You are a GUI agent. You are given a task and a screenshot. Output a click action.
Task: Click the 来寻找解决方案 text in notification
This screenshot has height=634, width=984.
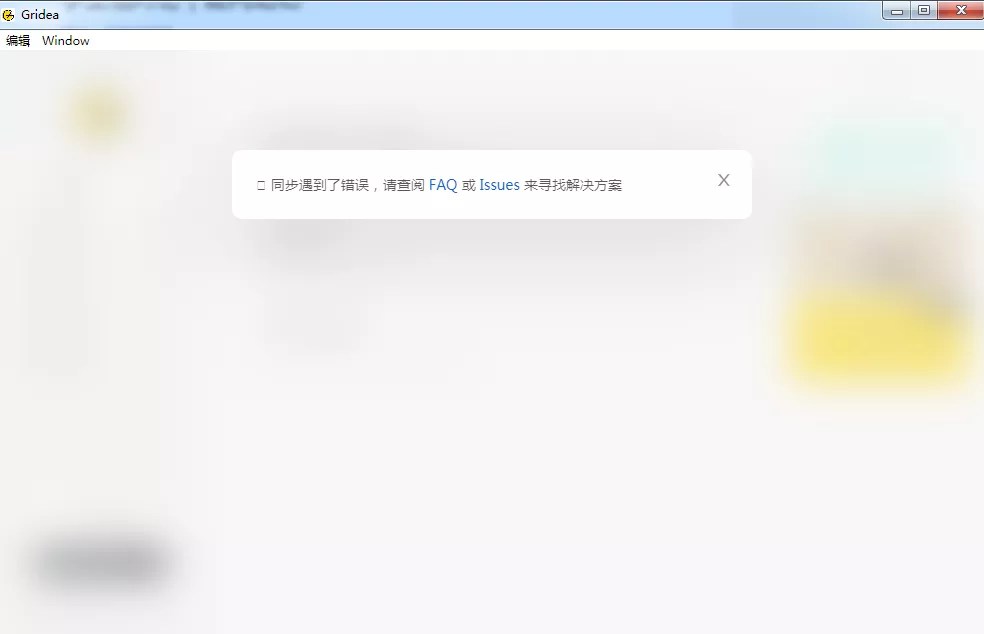pyautogui.click(x=573, y=185)
